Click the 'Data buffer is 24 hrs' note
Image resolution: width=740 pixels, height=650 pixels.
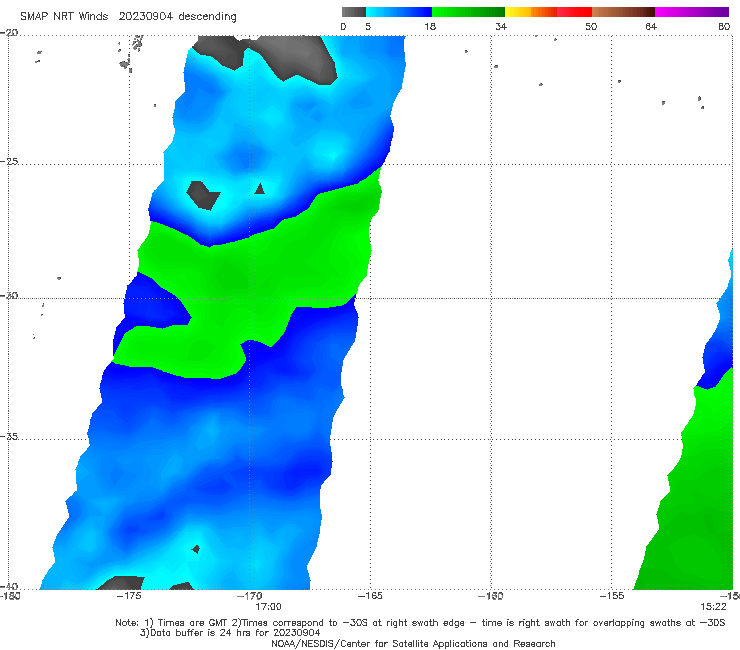pyautogui.click(x=230, y=633)
